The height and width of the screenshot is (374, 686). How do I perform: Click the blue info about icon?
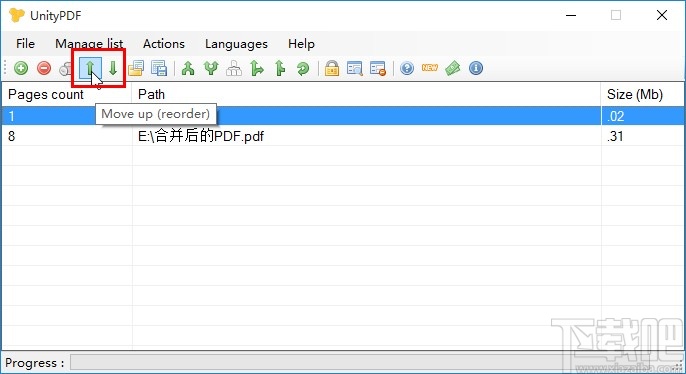pyautogui.click(x=476, y=68)
